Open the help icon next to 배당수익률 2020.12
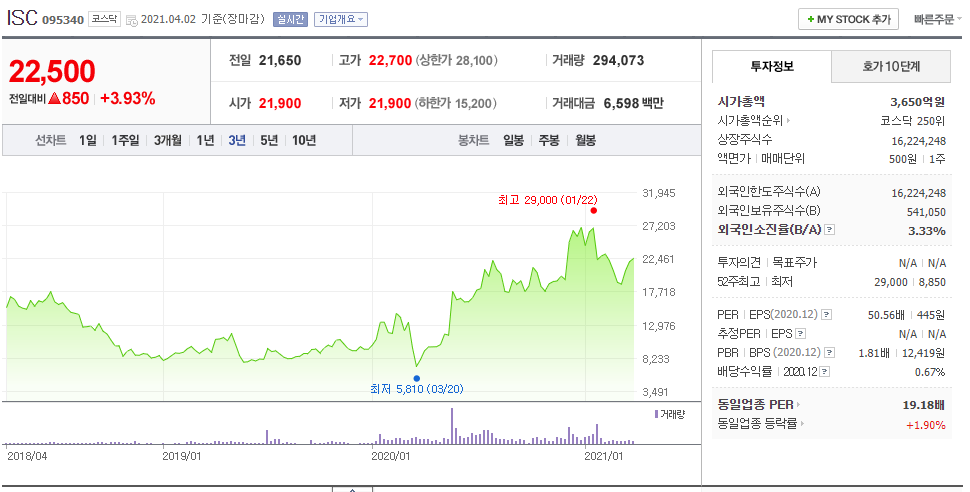Screen dimensions: 970x492 [825, 372]
